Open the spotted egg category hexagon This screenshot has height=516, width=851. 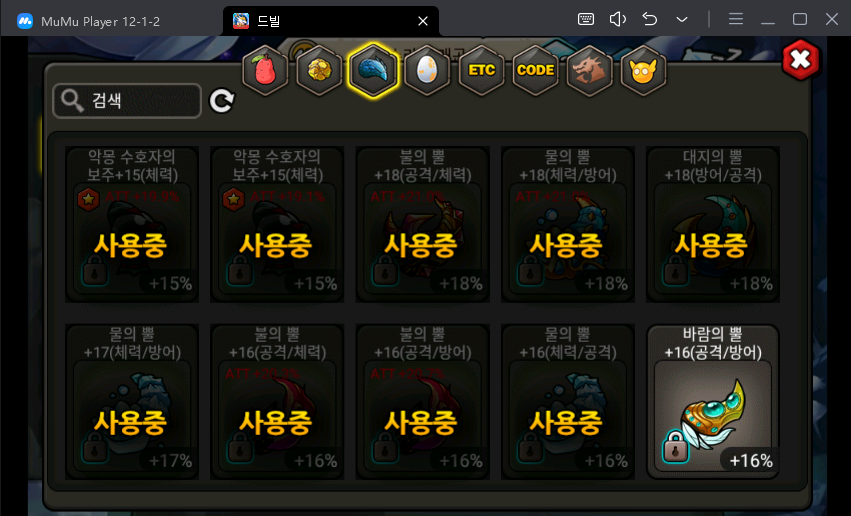427,71
